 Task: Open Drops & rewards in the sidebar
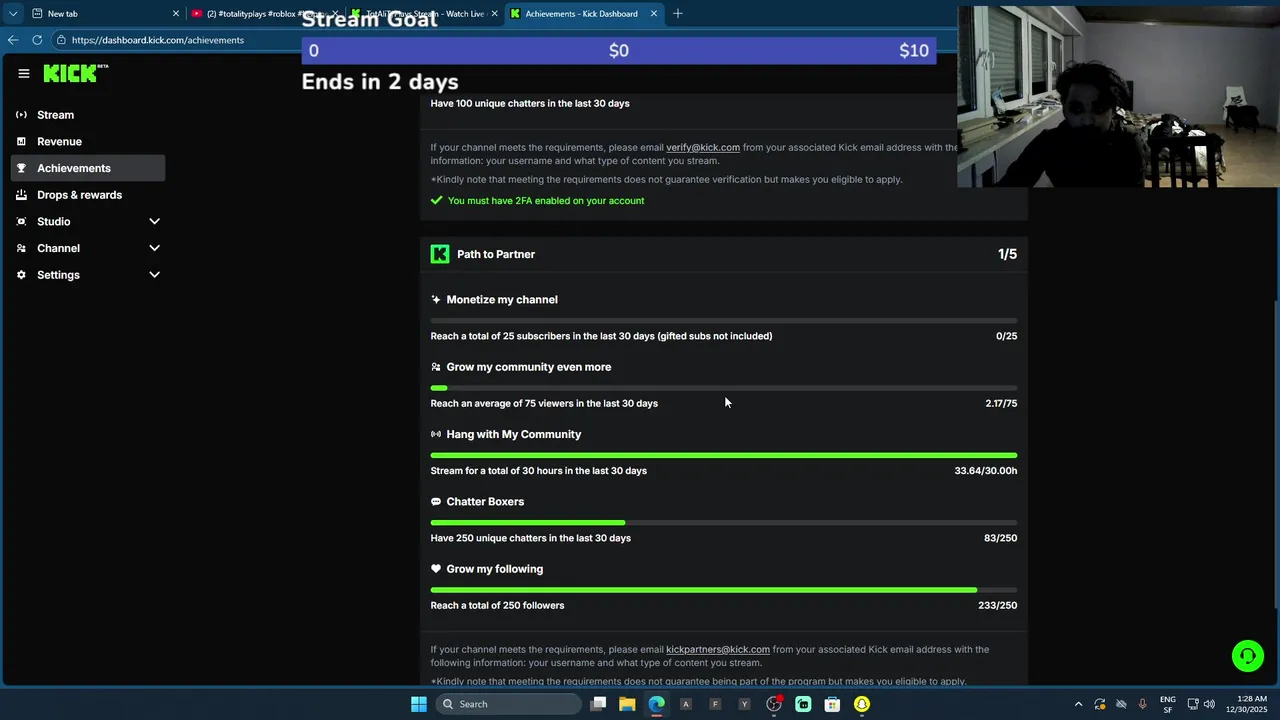coord(88,195)
